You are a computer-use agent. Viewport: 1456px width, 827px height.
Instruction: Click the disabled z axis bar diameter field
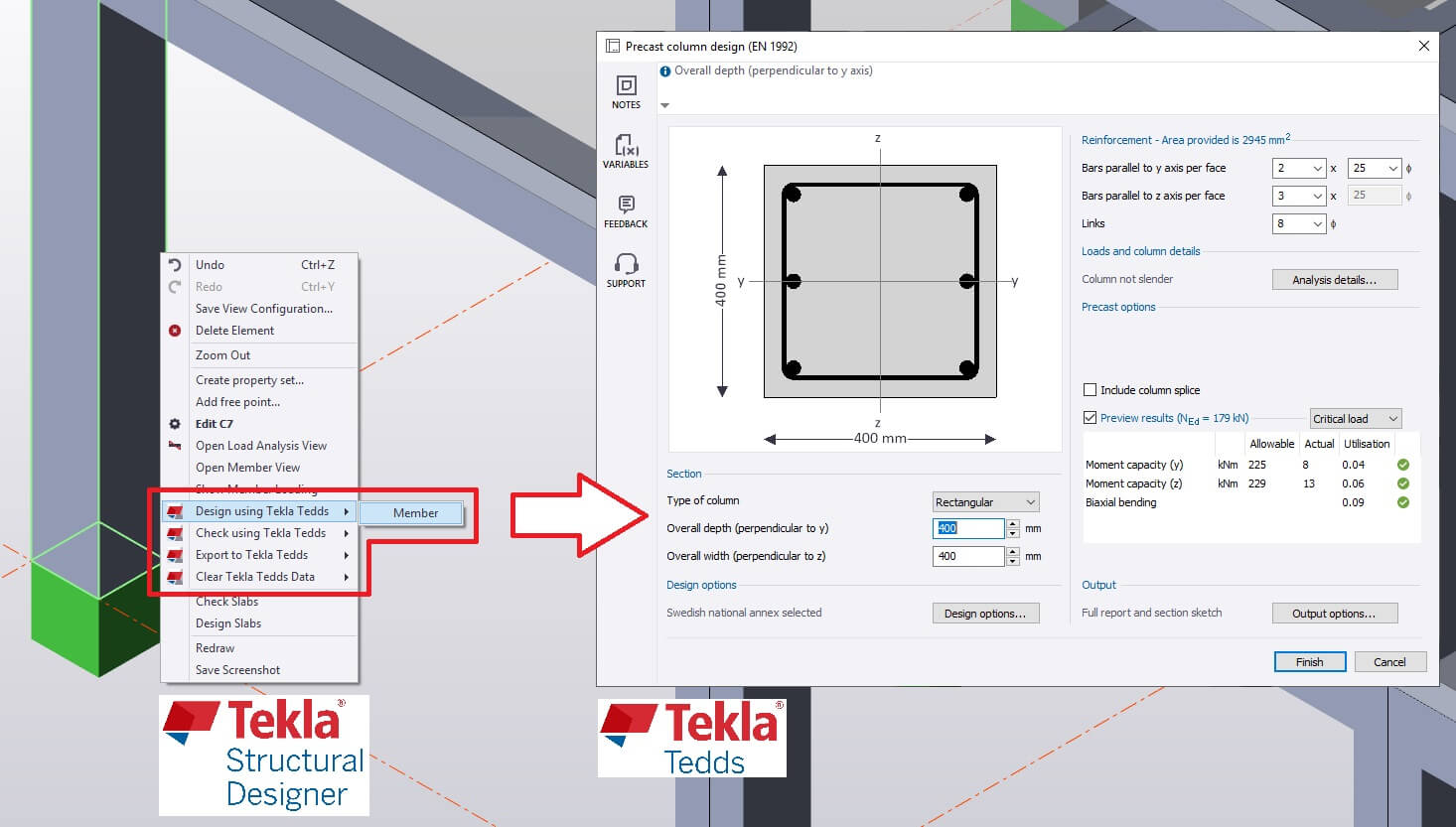click(1375, 196)
